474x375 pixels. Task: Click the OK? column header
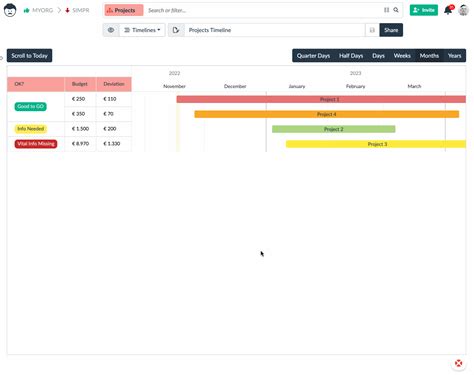(36, 84)
